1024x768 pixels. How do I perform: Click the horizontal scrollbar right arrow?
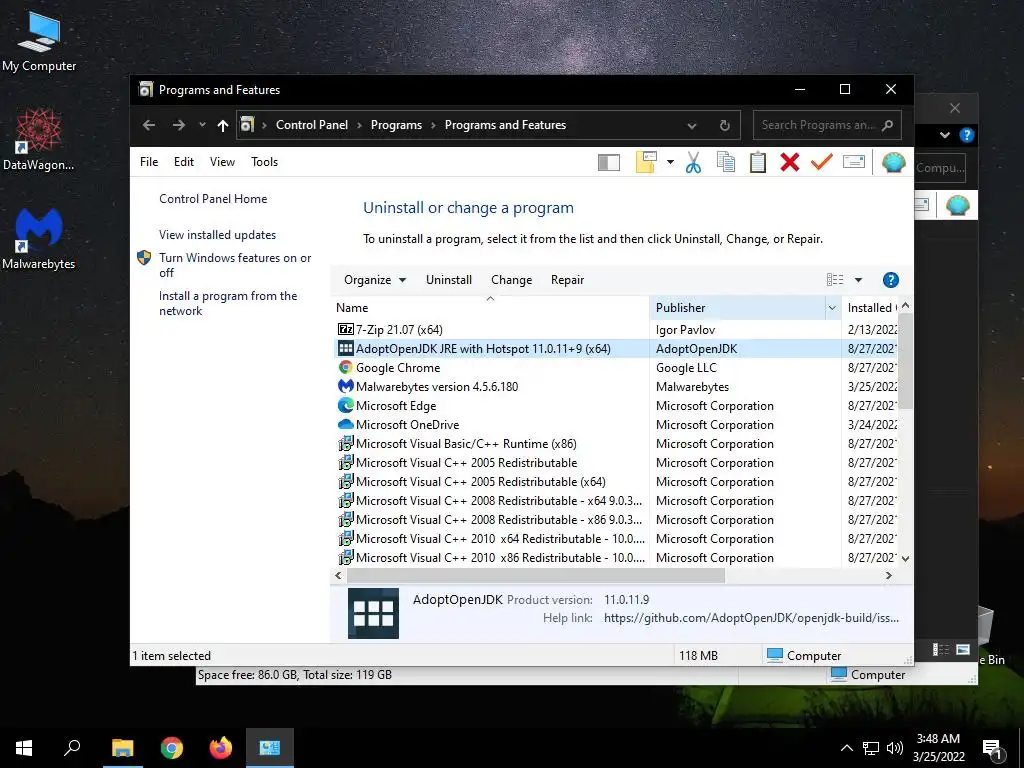pos(888,575)
